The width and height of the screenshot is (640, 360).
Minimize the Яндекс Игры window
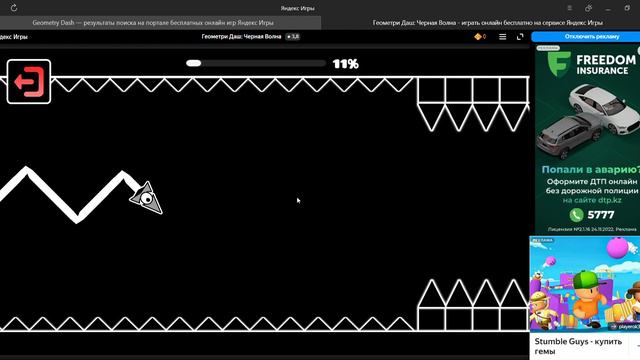pos(608,8)
